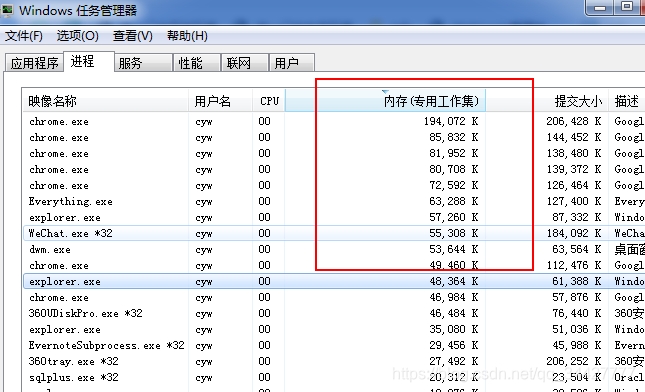This screenshot has height=392, width=645.
Task: Sort by 用户名 column header
Action: pos(220,101)
